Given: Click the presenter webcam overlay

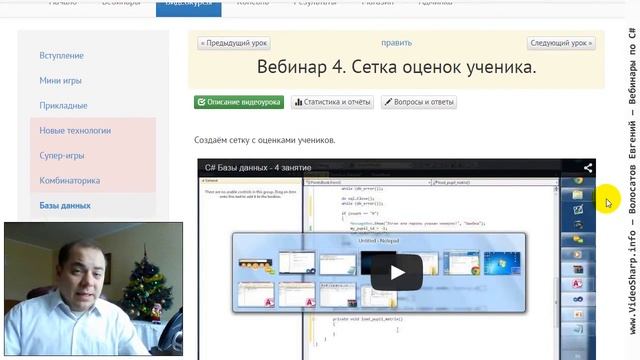Looking at the screenshot, I should coord(93,289).
